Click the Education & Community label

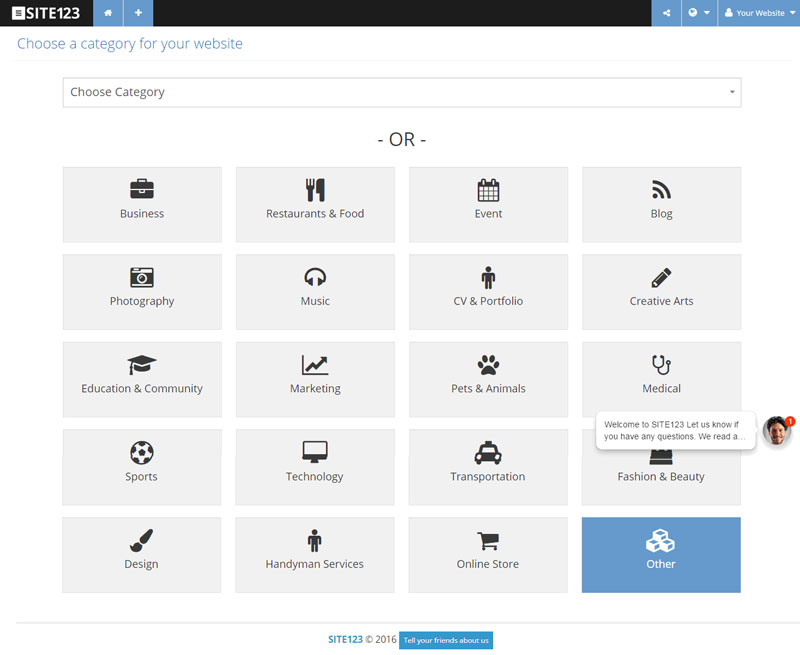(x=142, y=389)
